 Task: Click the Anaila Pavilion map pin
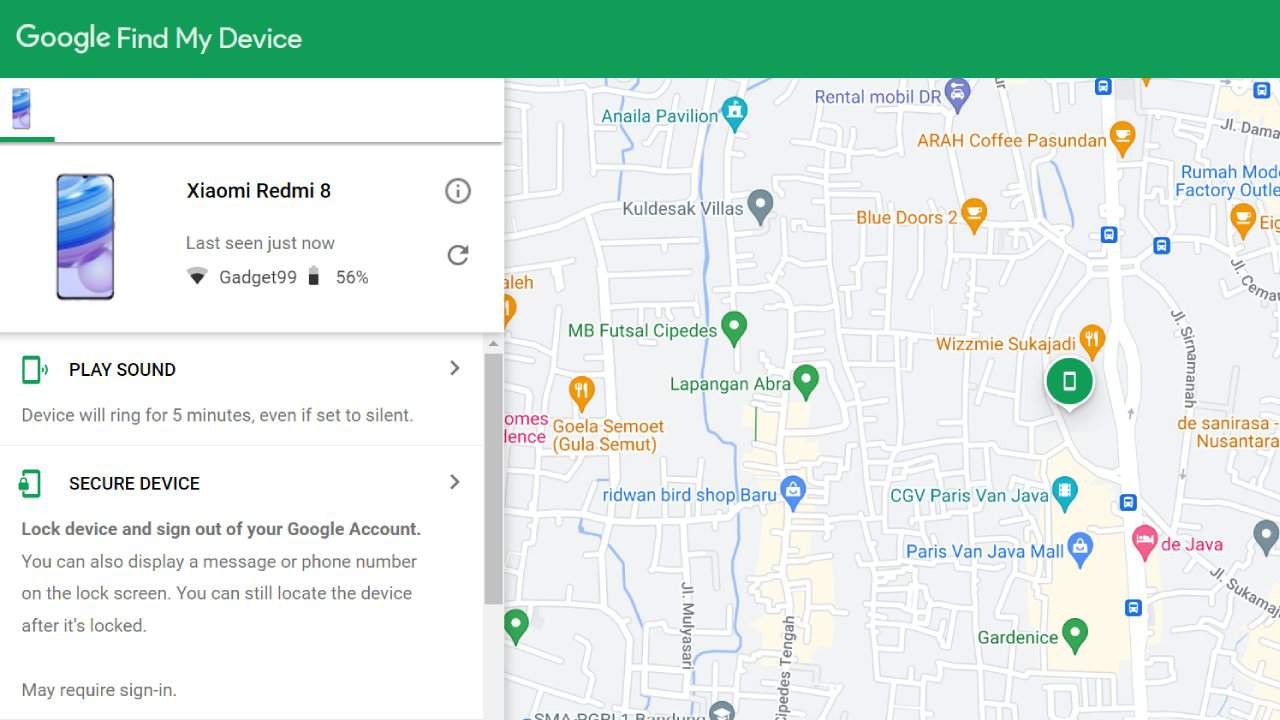point(735,114)
